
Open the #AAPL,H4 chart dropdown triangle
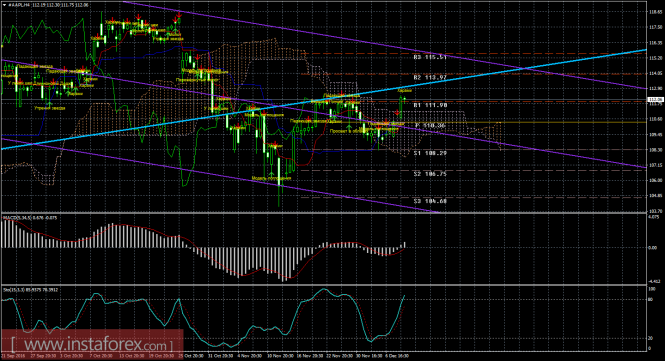tap(4, 5)
